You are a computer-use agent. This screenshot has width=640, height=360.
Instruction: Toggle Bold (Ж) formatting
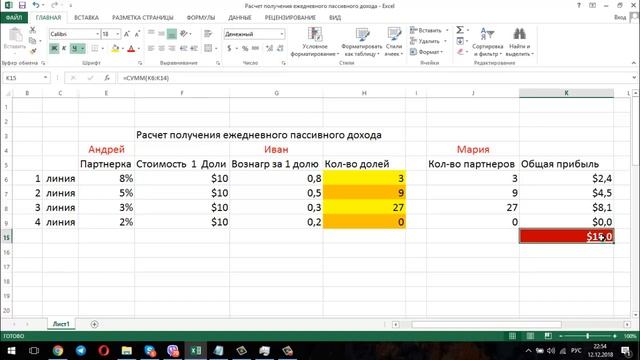[54, 49]
